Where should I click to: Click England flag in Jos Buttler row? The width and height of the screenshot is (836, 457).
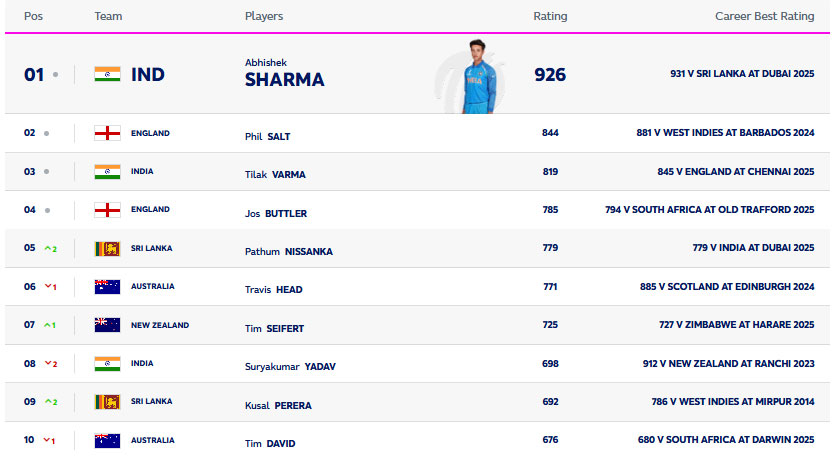(x=107, y=210)
